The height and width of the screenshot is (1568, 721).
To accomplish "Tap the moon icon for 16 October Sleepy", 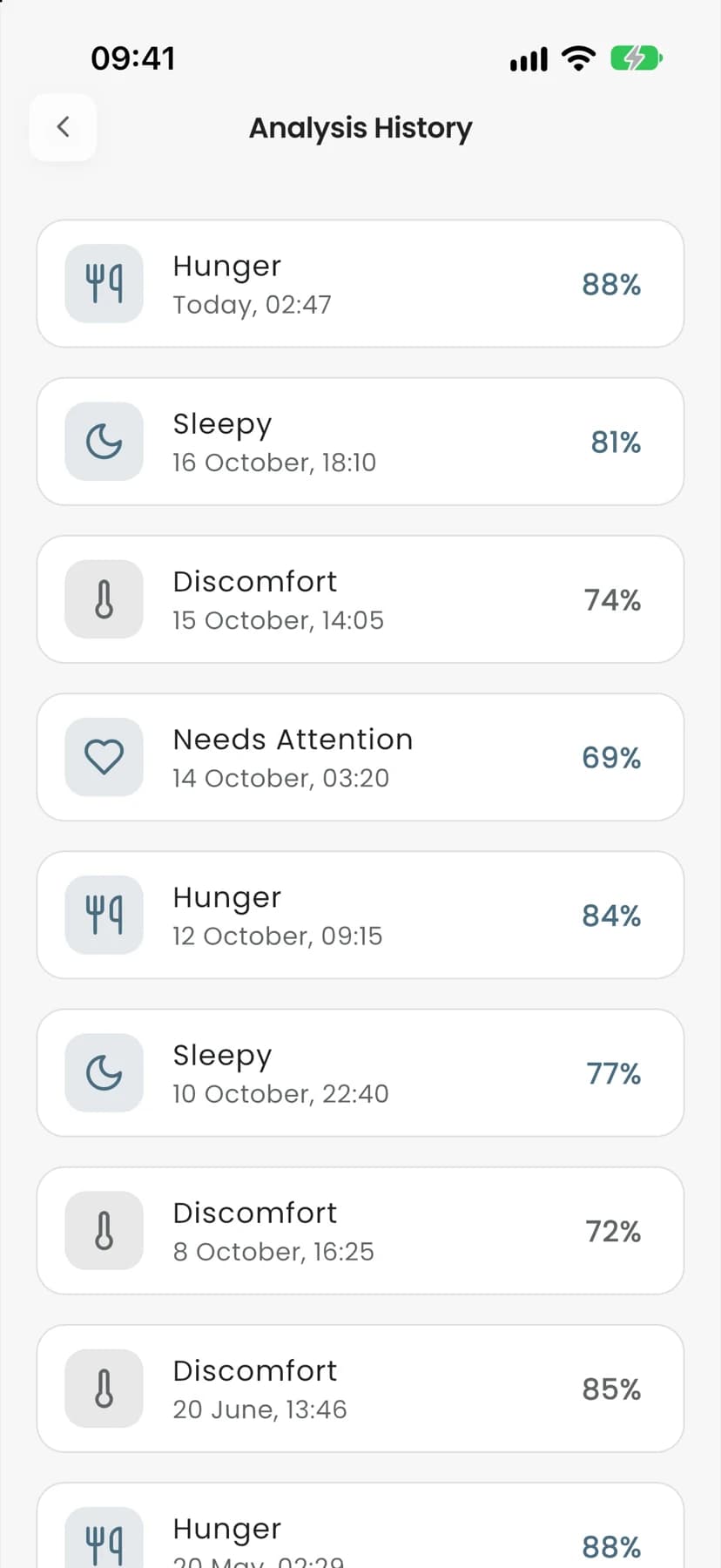I will point(104,442).
